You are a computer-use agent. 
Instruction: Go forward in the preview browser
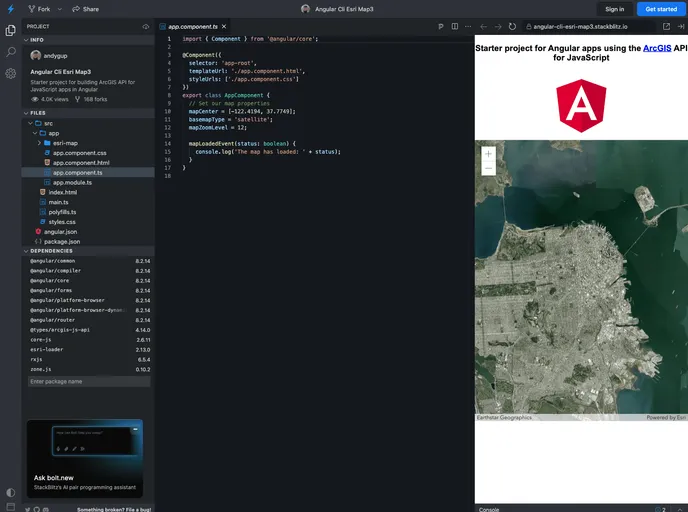click(x=498, y=27)
